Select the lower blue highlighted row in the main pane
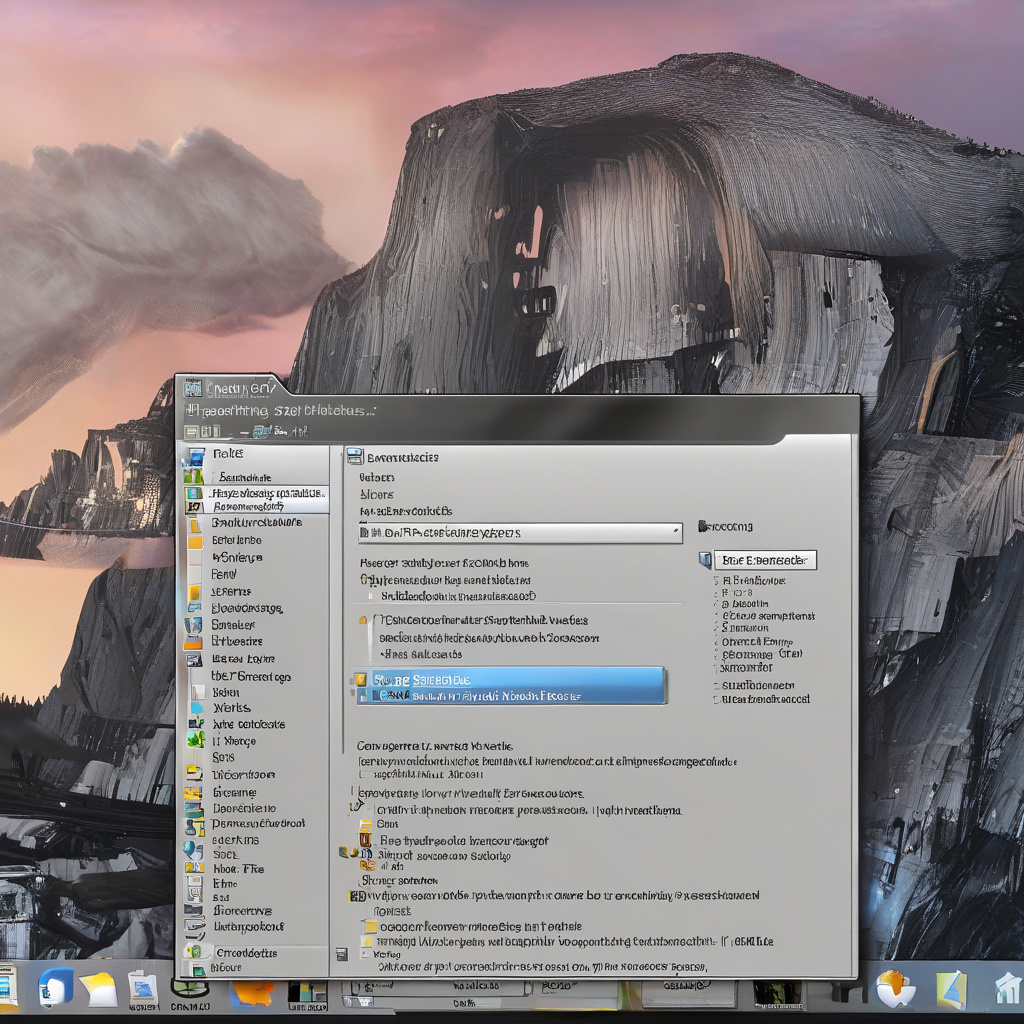 pos(510,696)
